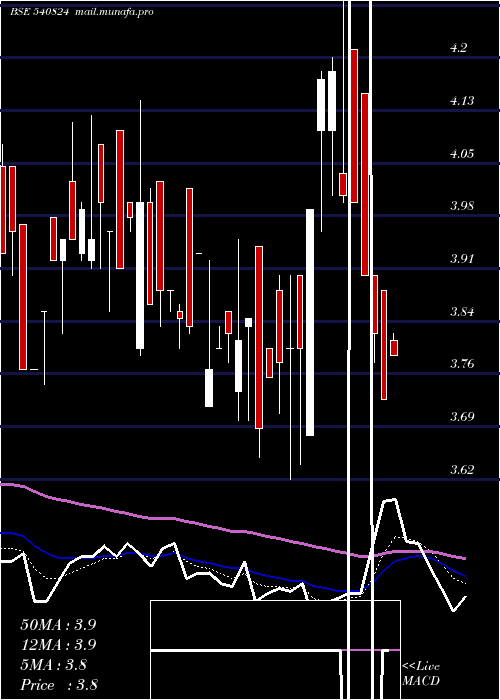This screenshot has height=700, width=500.
Task: Click the mail.munafa.pro text
Action: tap(114, 12)
